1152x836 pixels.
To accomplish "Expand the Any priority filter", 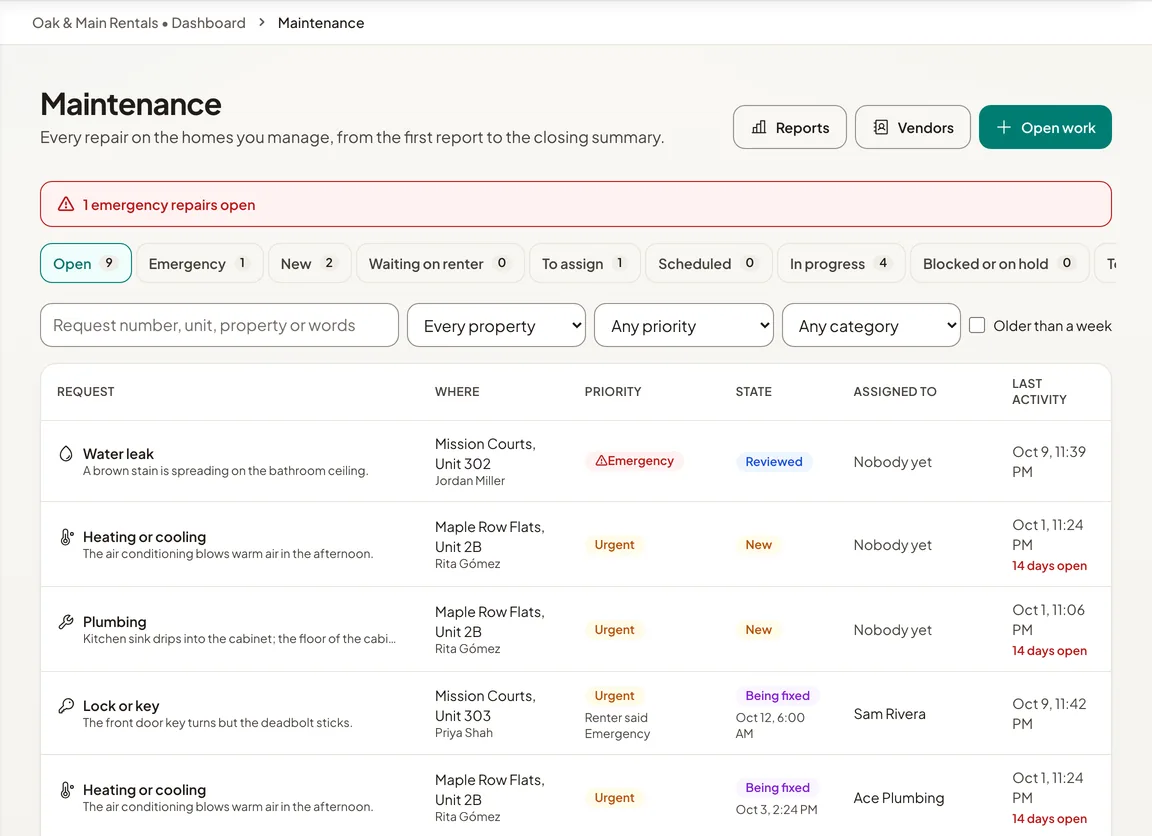I will point(684,325).
